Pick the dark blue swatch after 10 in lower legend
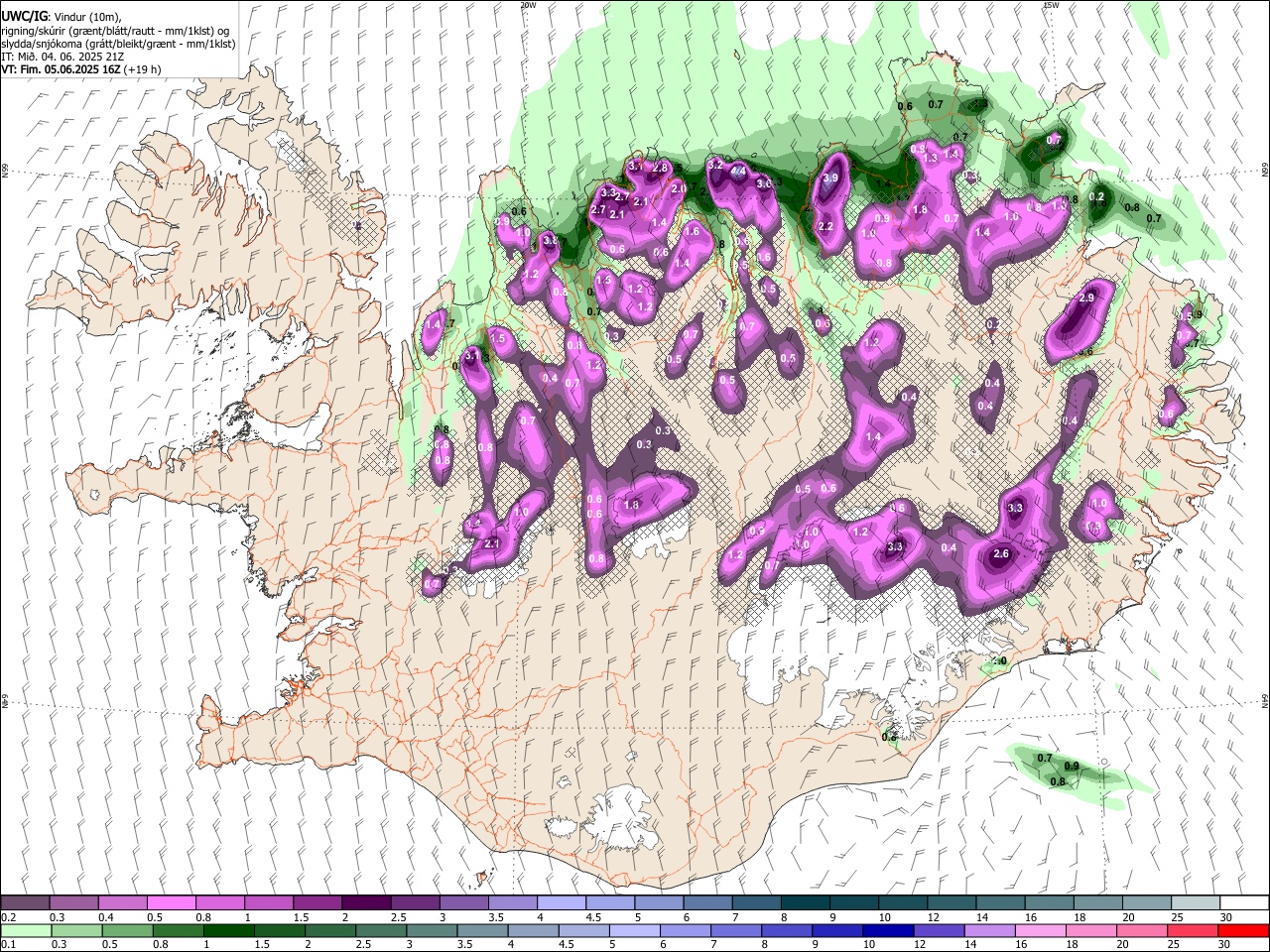 click(x=888, y=930)
